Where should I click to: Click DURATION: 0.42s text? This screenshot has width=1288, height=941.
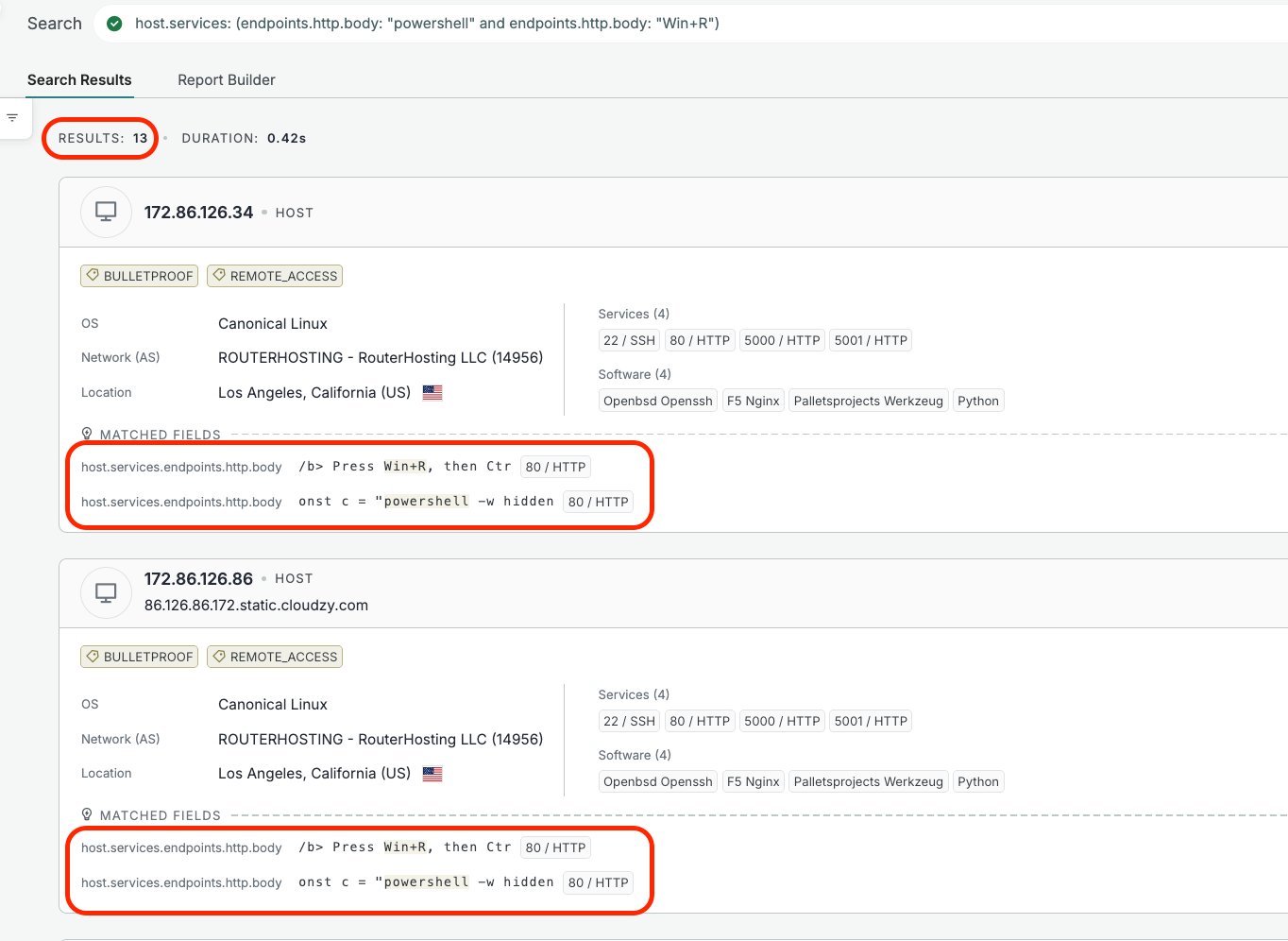click(x=244, y=138)
